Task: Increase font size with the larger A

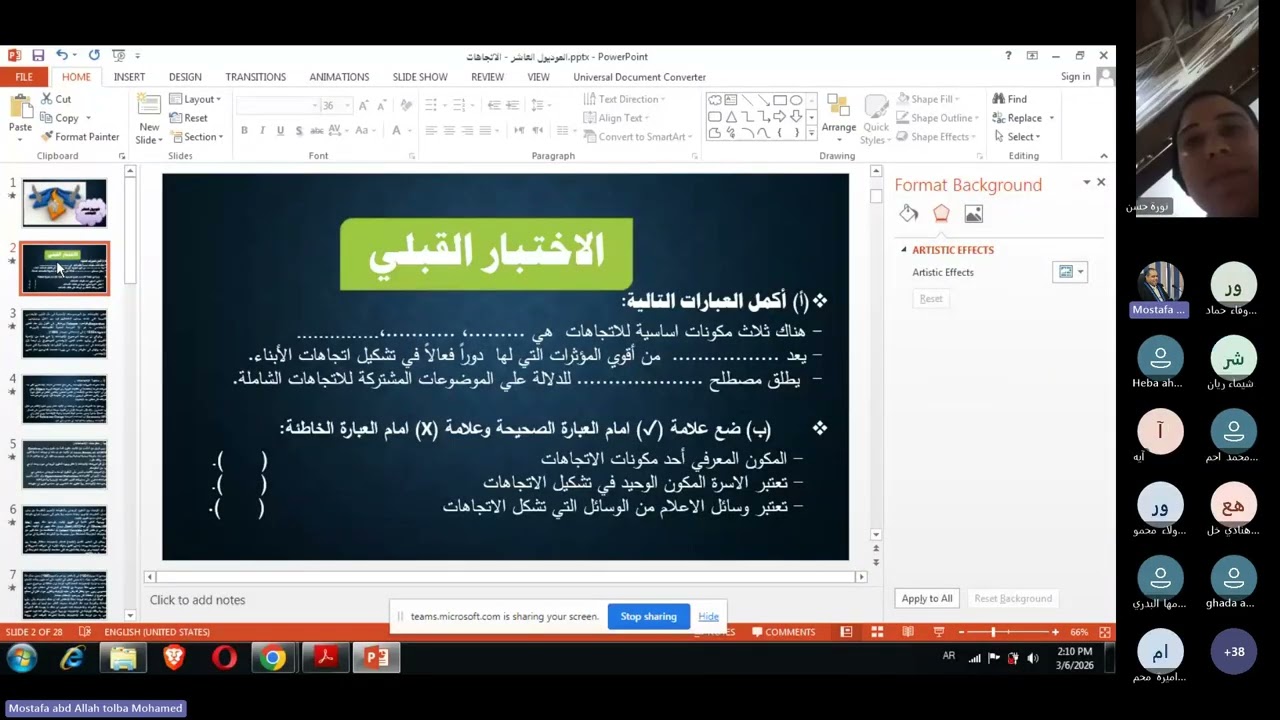Action: point(364,105)
